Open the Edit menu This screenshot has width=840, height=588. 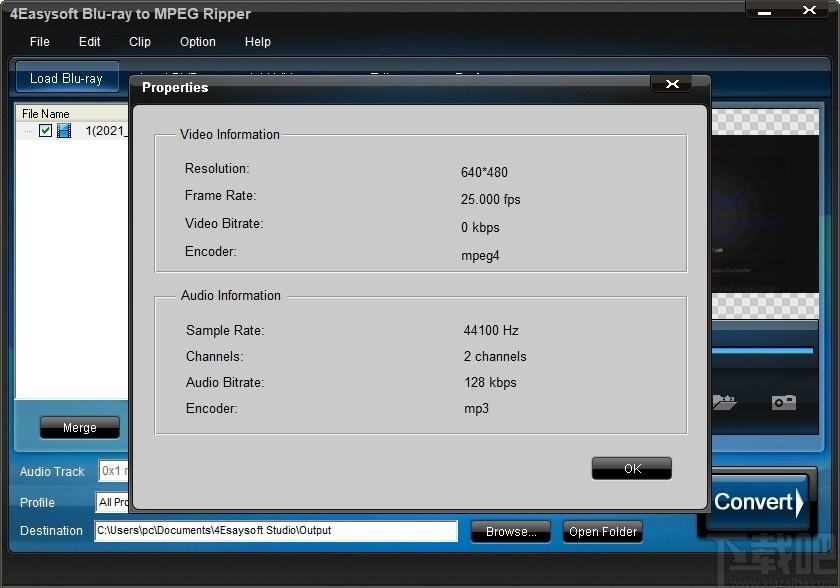(89, 42)
